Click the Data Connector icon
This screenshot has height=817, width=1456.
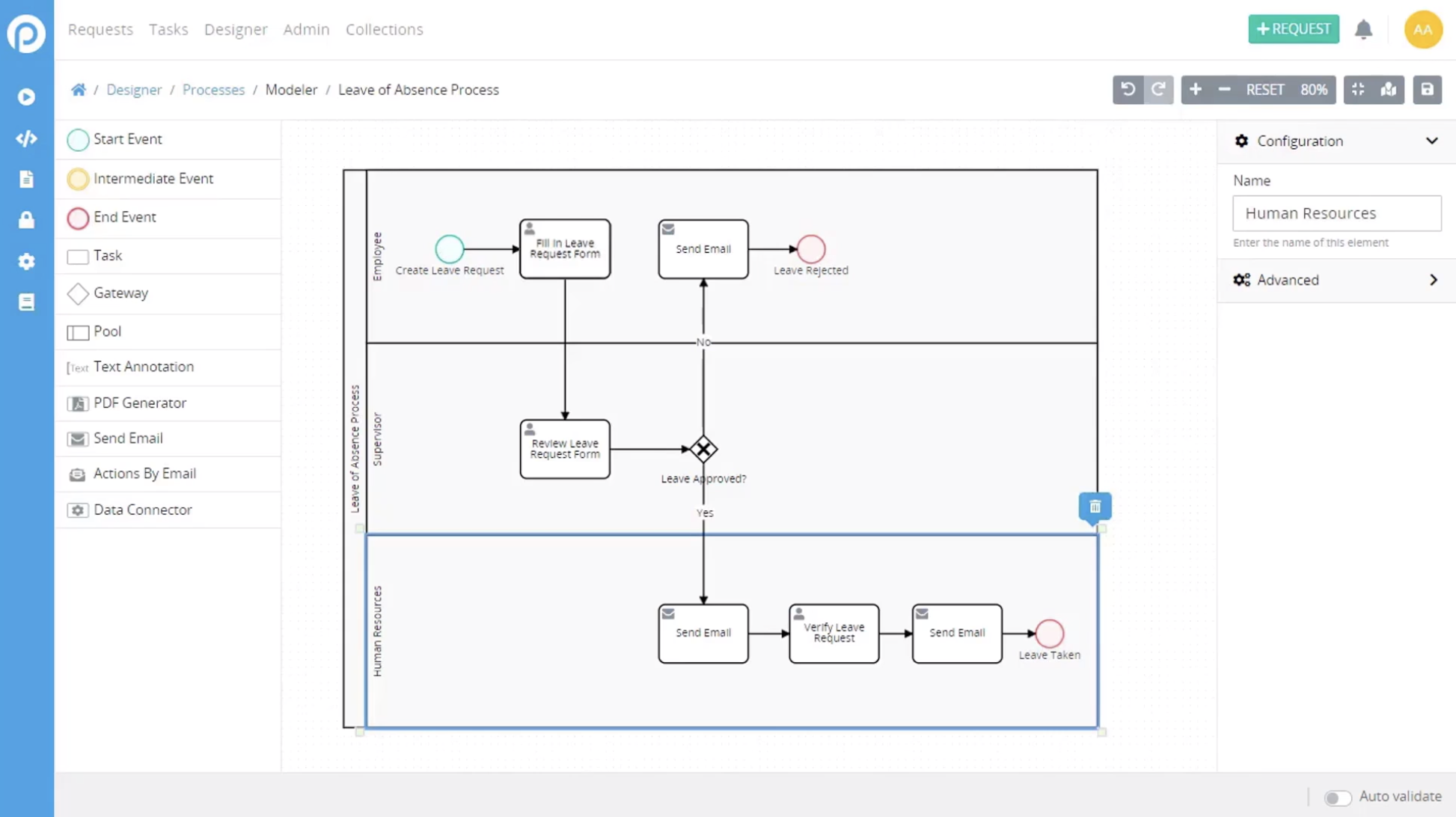[78, 510]
